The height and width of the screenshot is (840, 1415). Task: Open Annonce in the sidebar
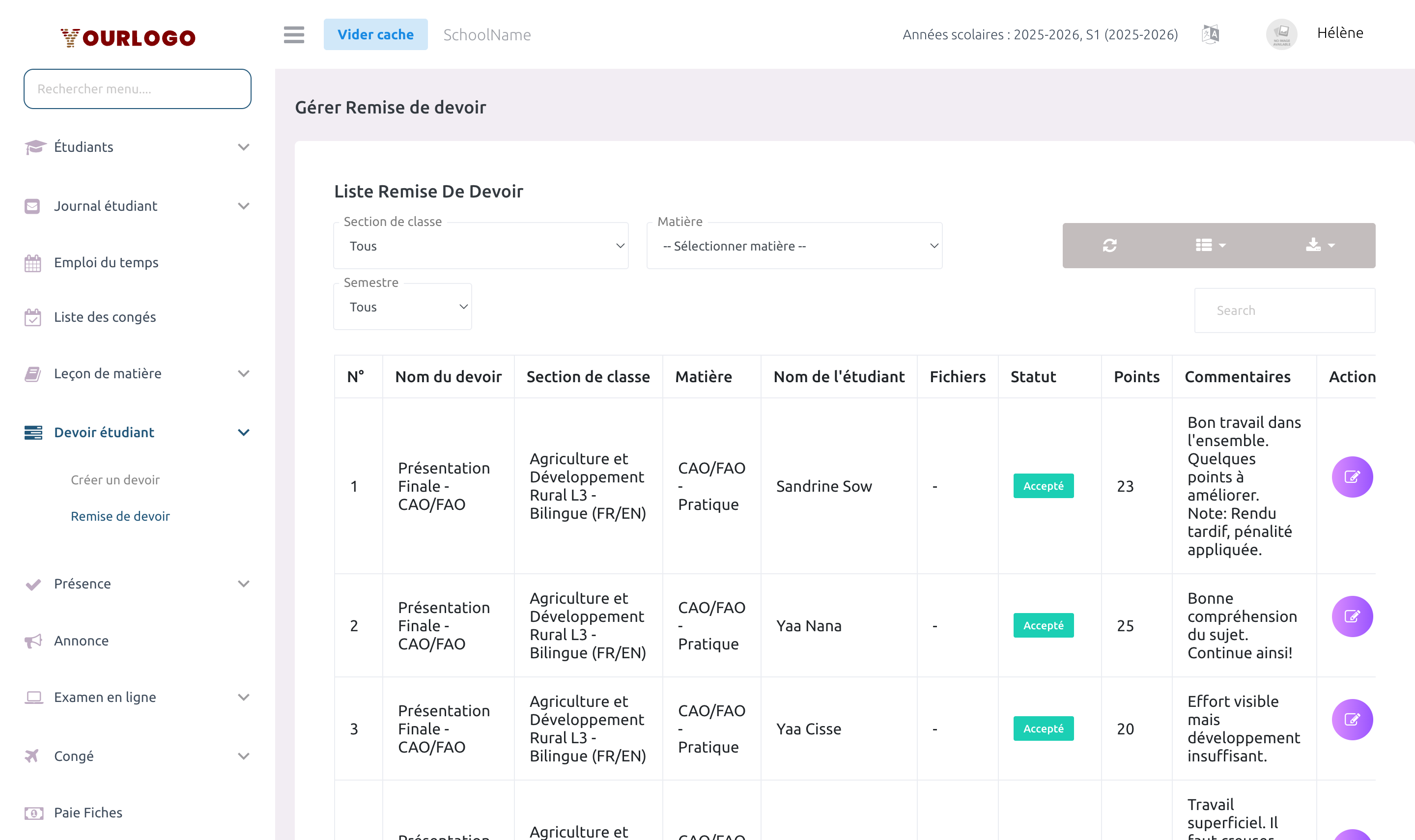click(x=81, y=641)
